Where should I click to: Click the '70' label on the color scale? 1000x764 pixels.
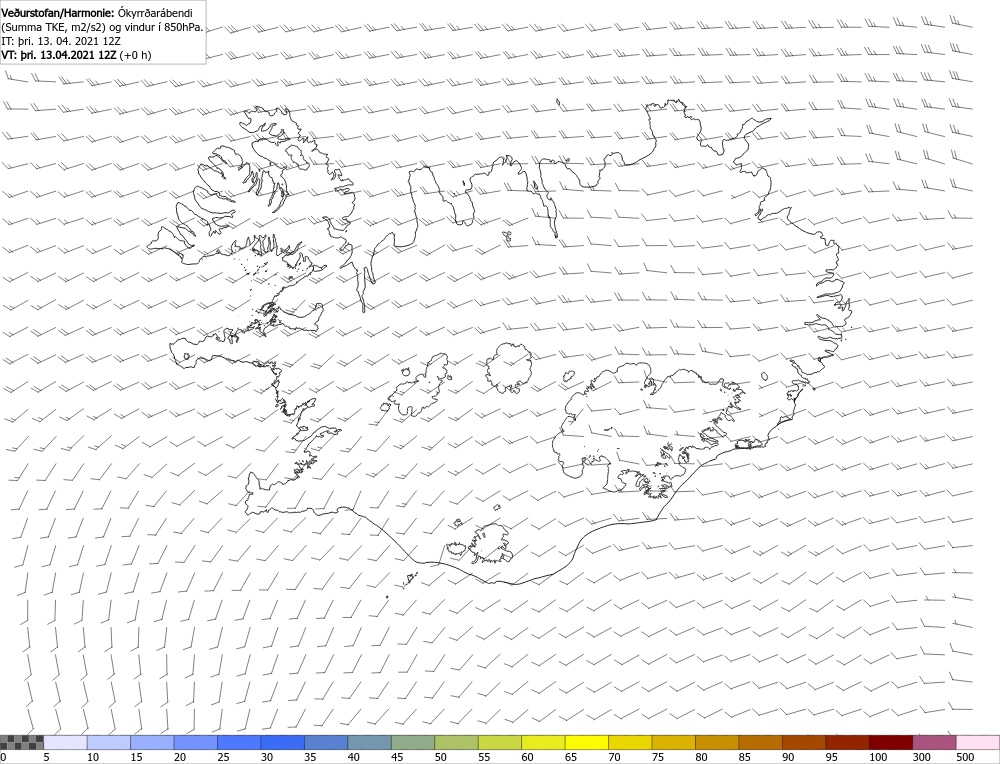615,757
